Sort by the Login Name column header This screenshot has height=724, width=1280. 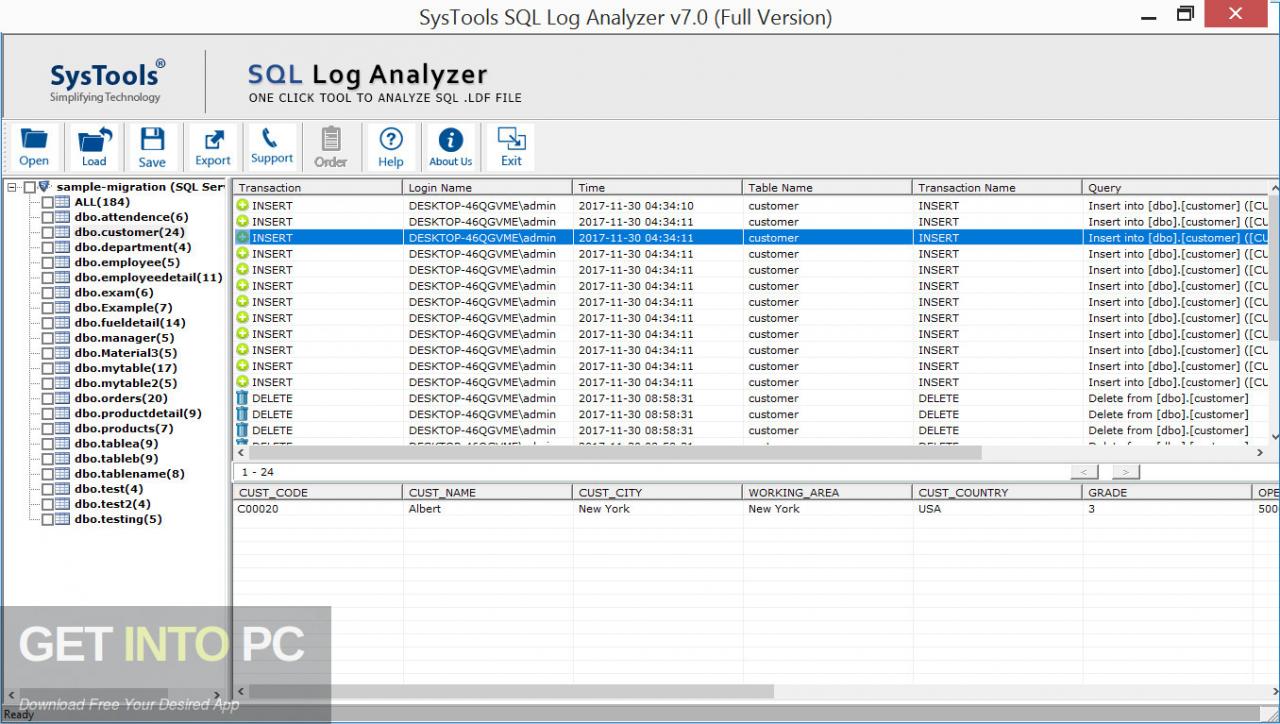[x=488, y=187]
